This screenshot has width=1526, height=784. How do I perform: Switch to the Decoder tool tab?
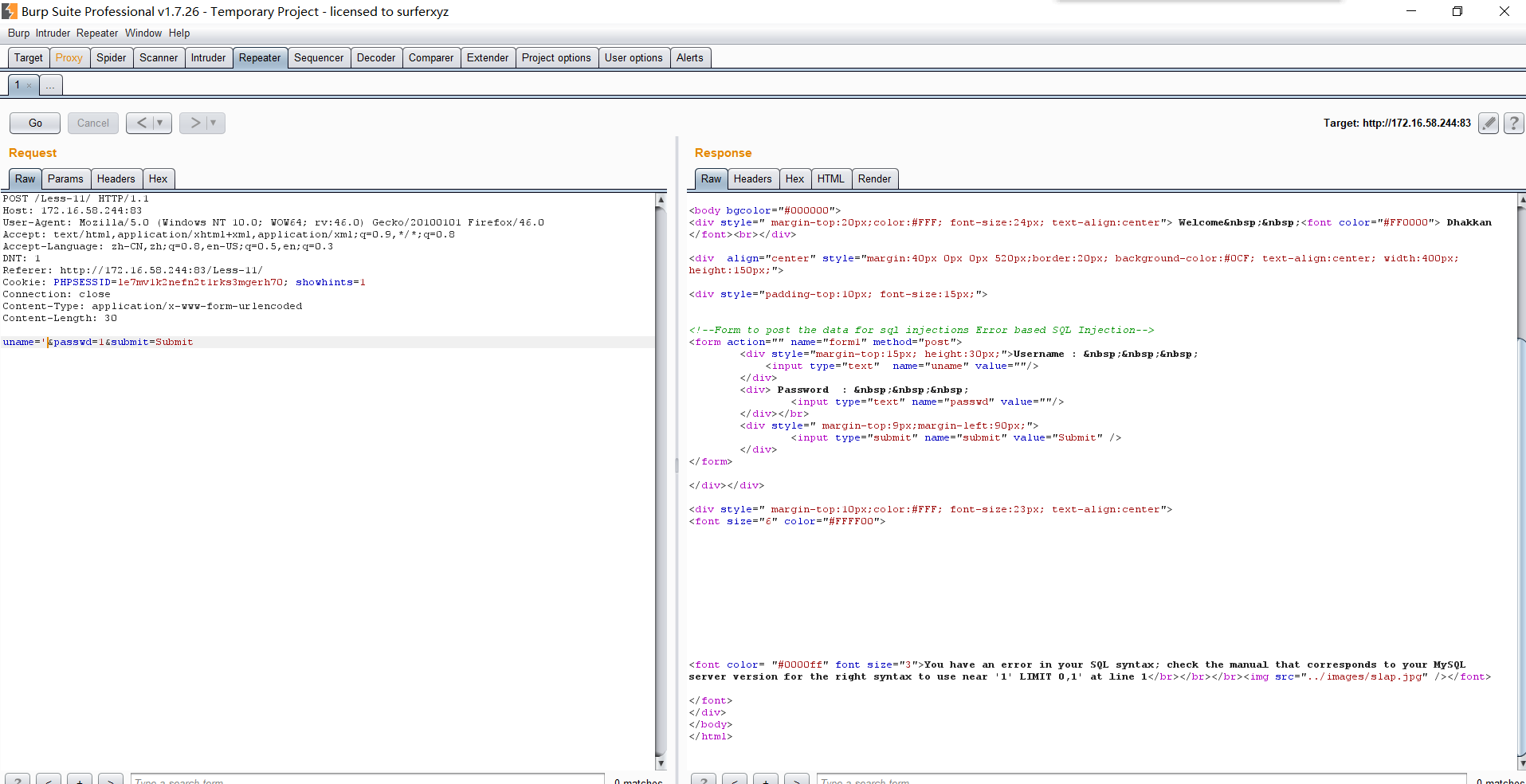[x=376, y=58]
